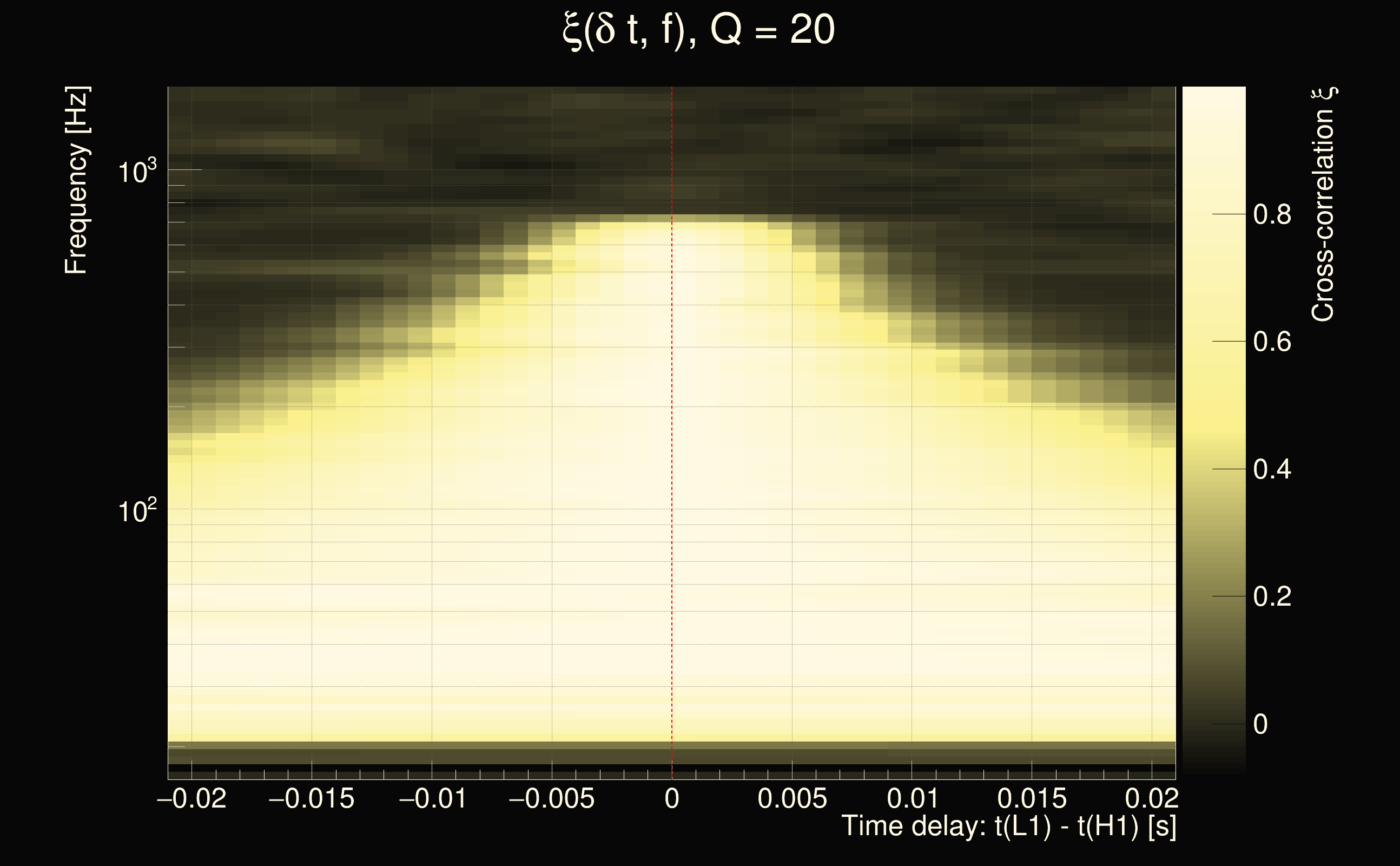Click the –0.005 time delay tick label
The height and width of the screenshot is (866, 1400).
click(551, 798)
